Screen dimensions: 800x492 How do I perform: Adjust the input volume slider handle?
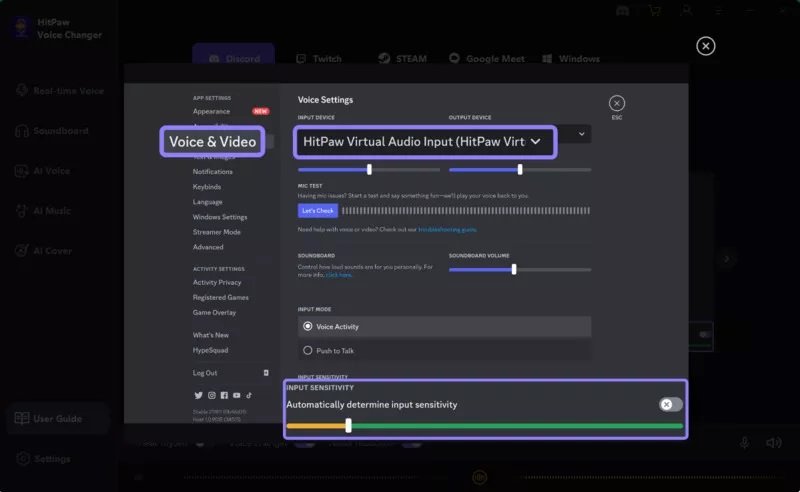[x=369, y=169]
